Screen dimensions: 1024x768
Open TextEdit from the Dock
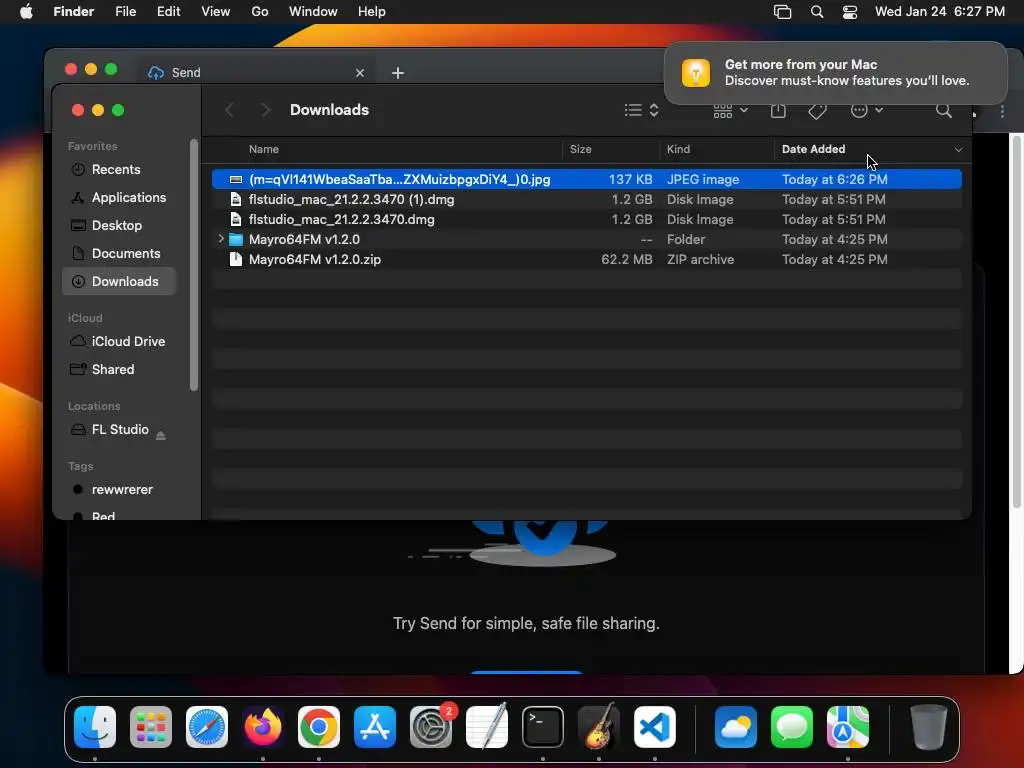coord(487,727)
